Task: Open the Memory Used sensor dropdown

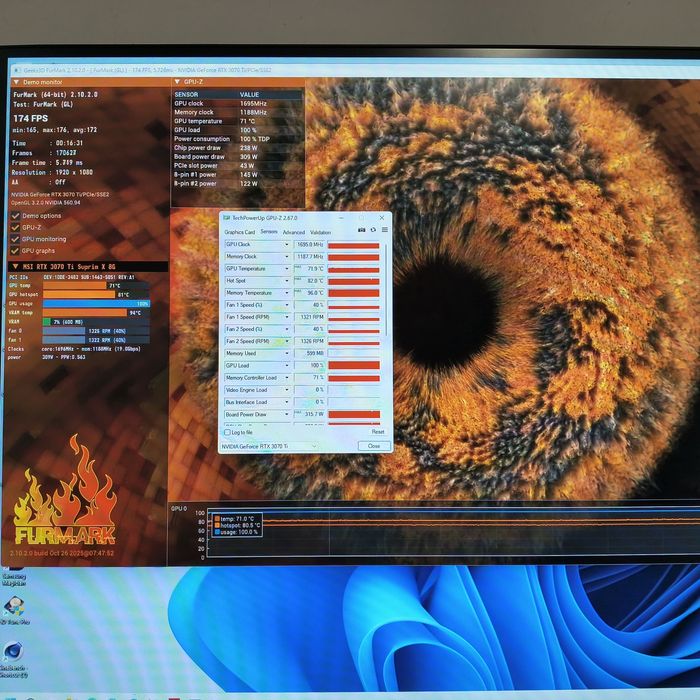Action: (287, 354)
